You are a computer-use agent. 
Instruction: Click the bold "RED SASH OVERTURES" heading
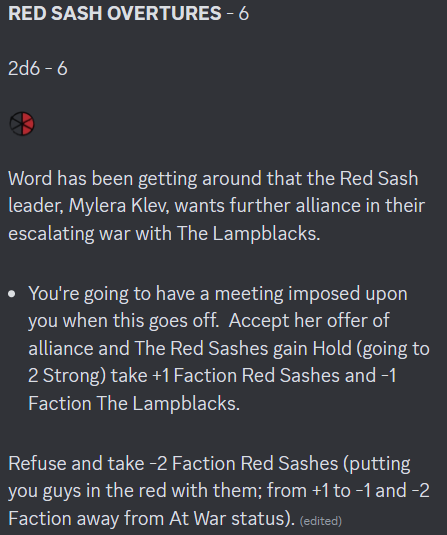tap(115, 13)
